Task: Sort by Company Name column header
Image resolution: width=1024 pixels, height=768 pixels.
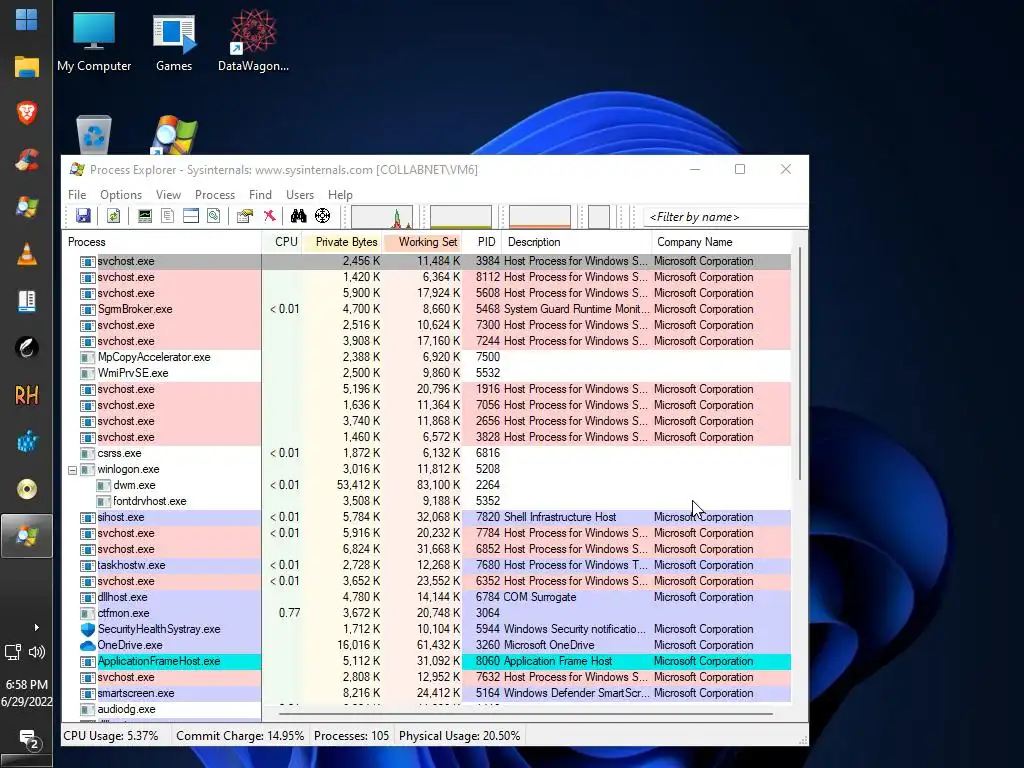Action: (721, 242)
